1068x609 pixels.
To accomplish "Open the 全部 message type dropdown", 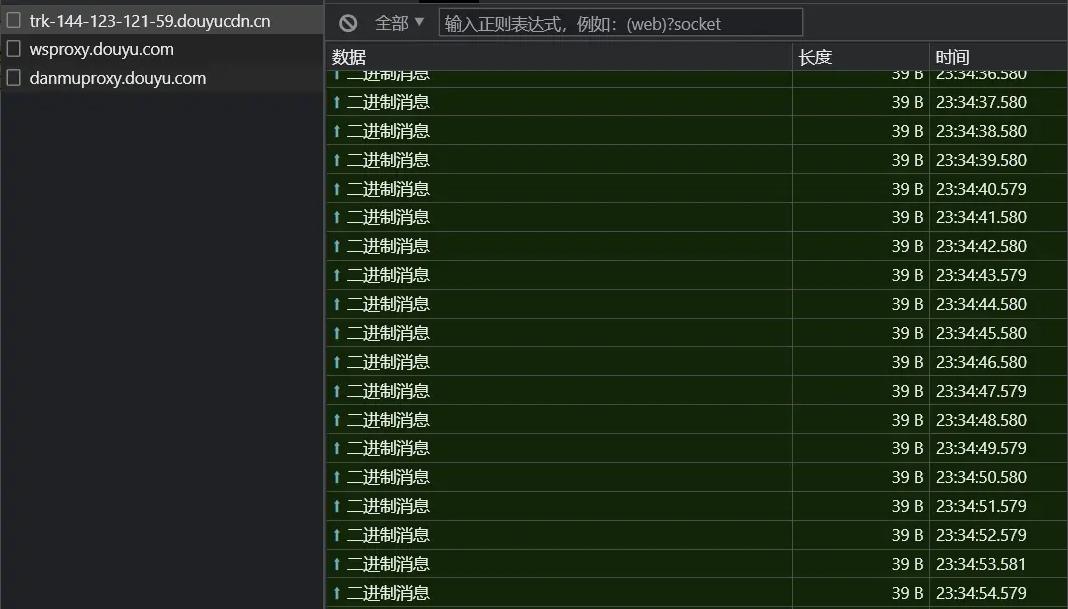I will pos(397,22).
